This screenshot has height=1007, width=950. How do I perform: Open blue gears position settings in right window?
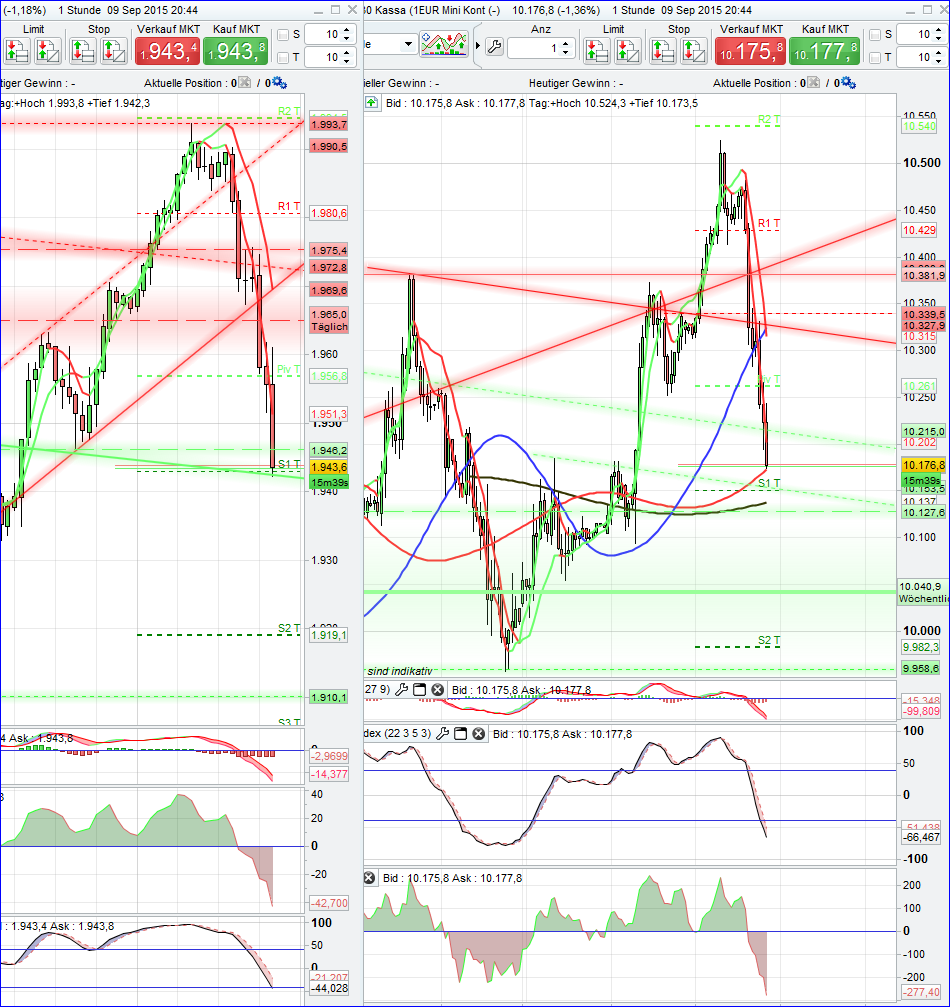pos(849,82)
